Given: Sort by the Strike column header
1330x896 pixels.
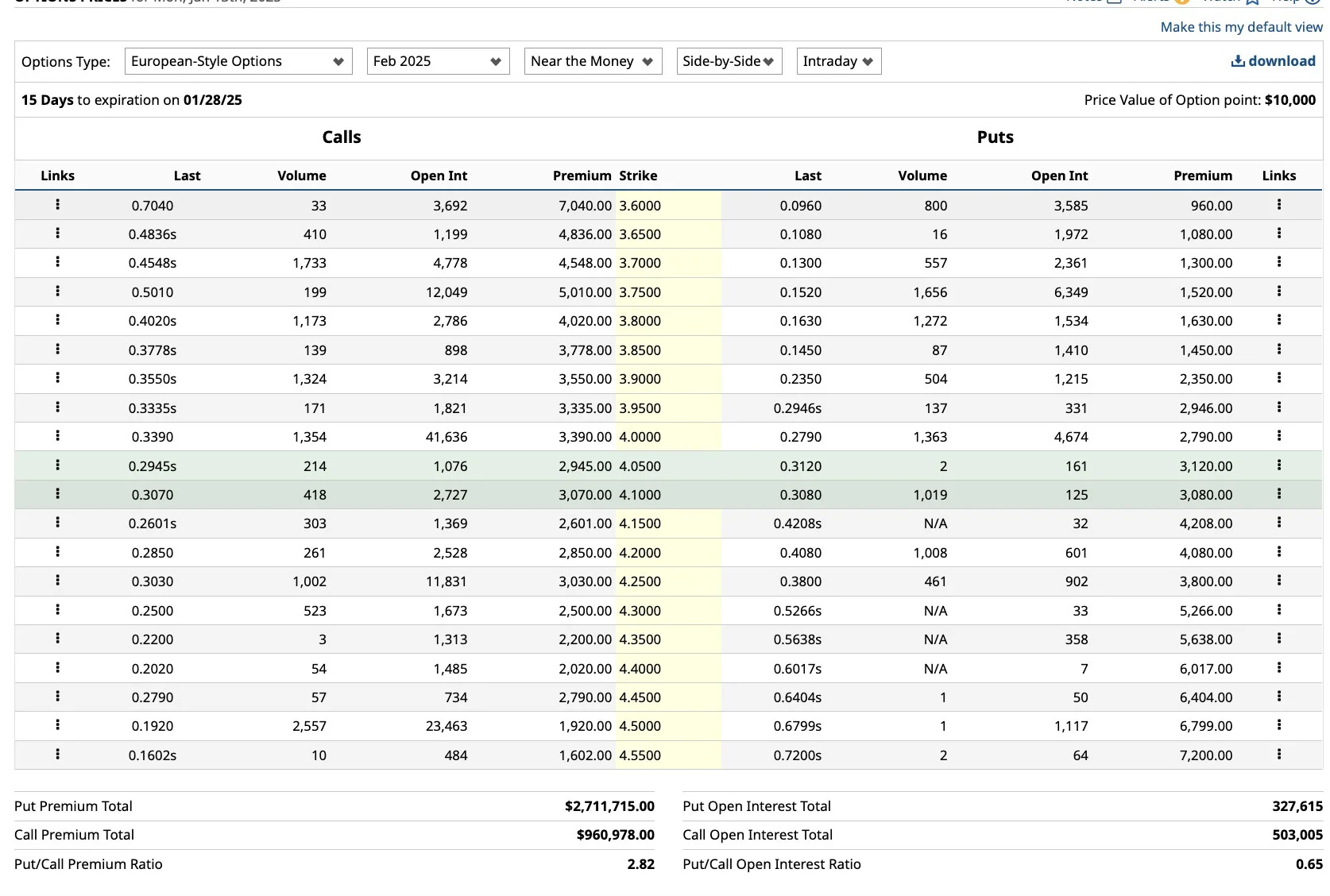Looking at the screenshot, I should [x=638, y=176].
